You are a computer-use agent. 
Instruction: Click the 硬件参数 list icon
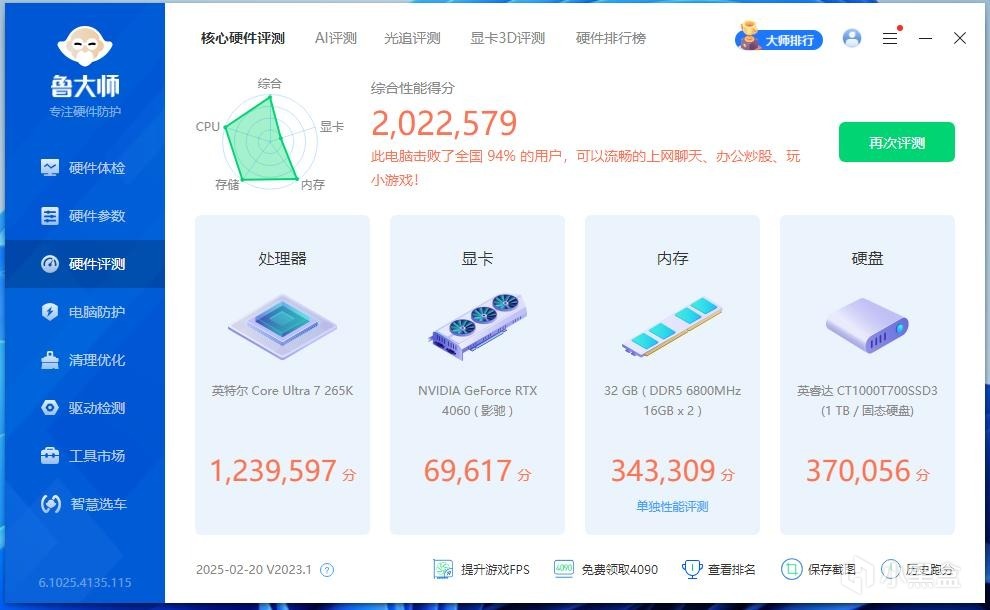[50, 216]
